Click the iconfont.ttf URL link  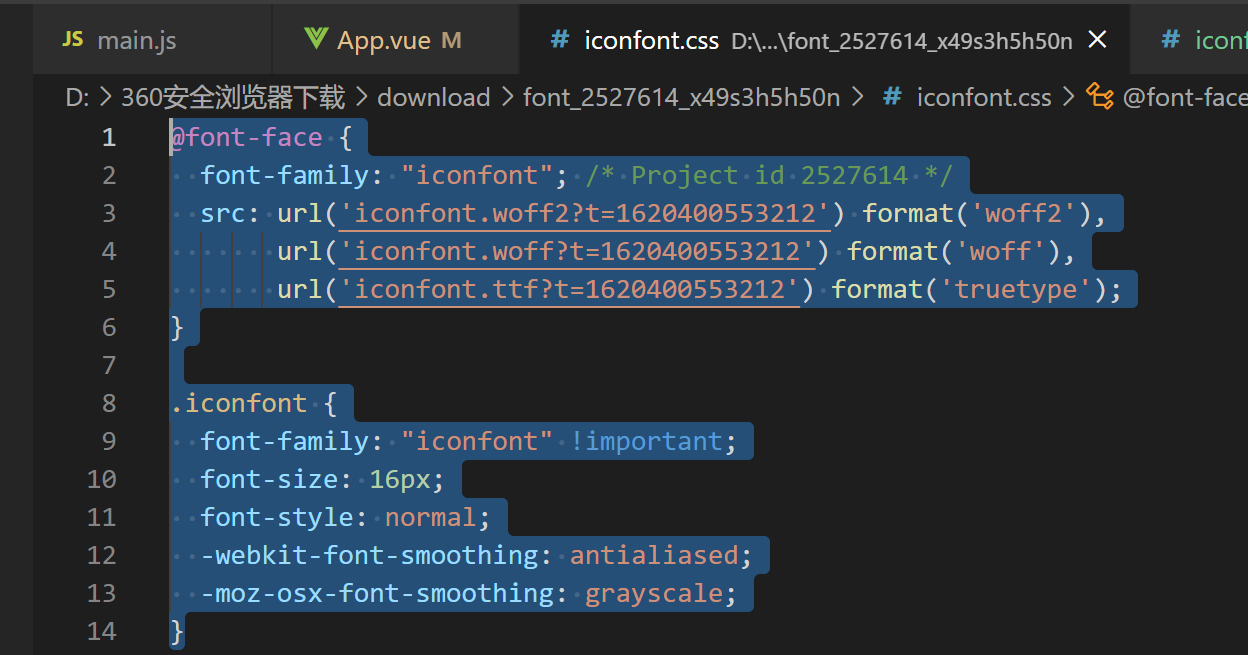[x=570, y=289]
